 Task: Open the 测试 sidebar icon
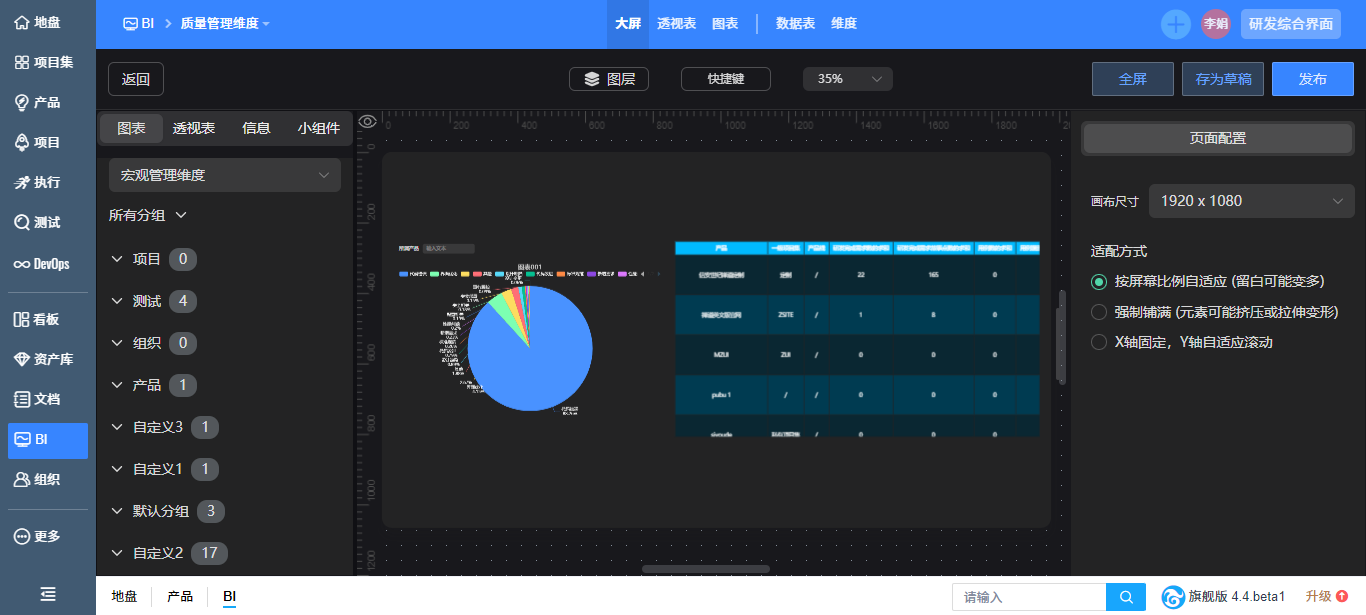click(x=21, y=222)
